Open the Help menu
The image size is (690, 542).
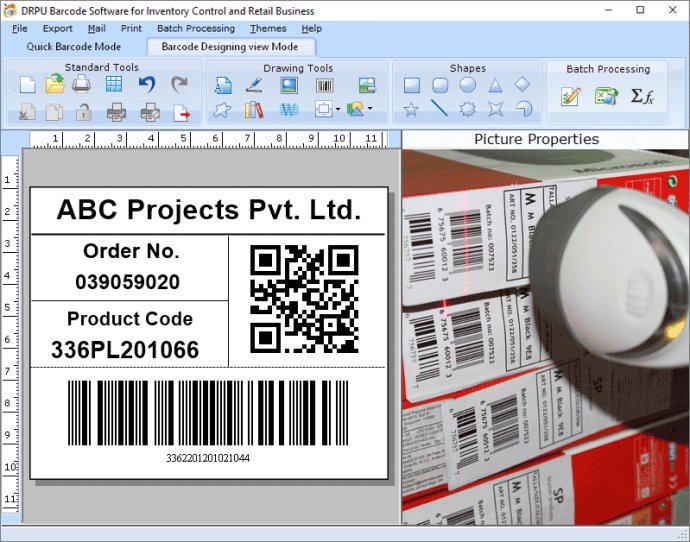312,29
